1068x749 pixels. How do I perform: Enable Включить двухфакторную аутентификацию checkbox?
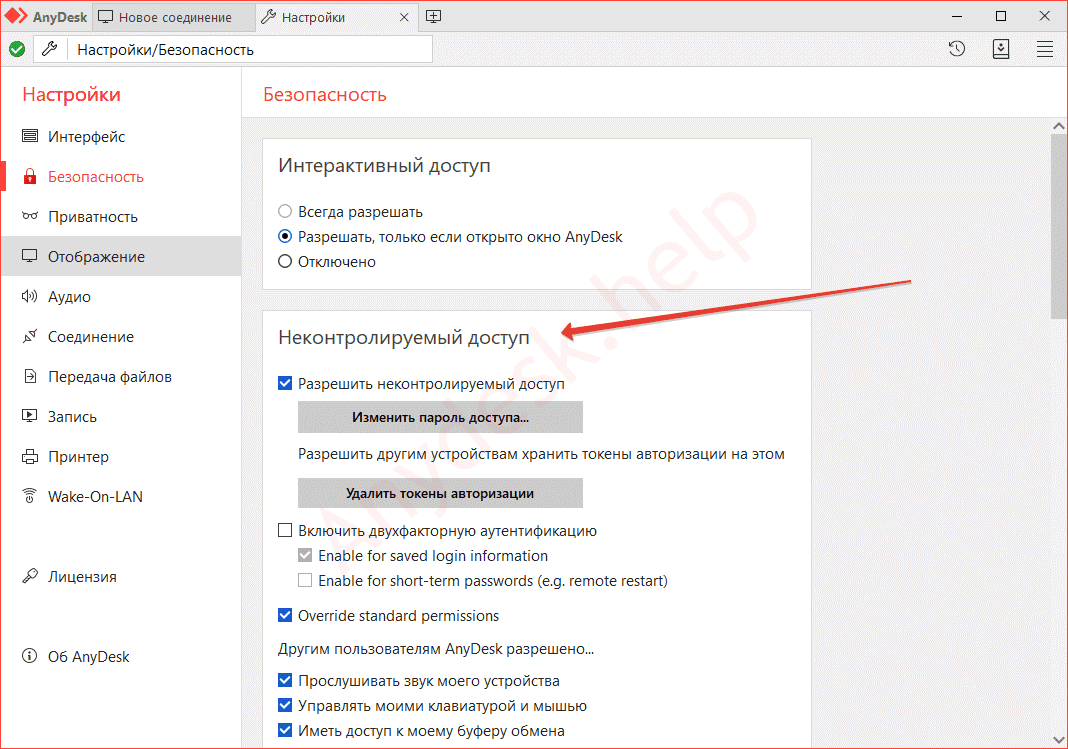click(x=285, y=530)
